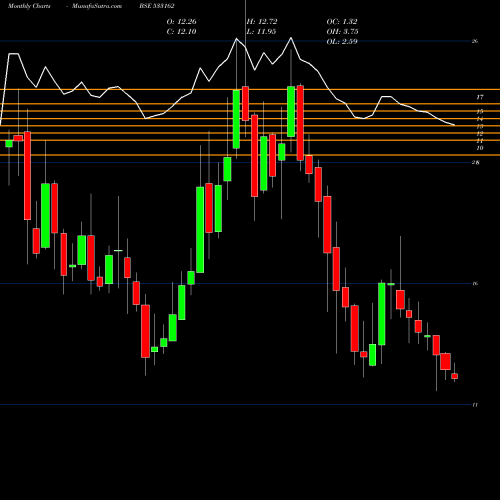
Task: Click the last red candlestick on the chart
Action: [454, 376]
